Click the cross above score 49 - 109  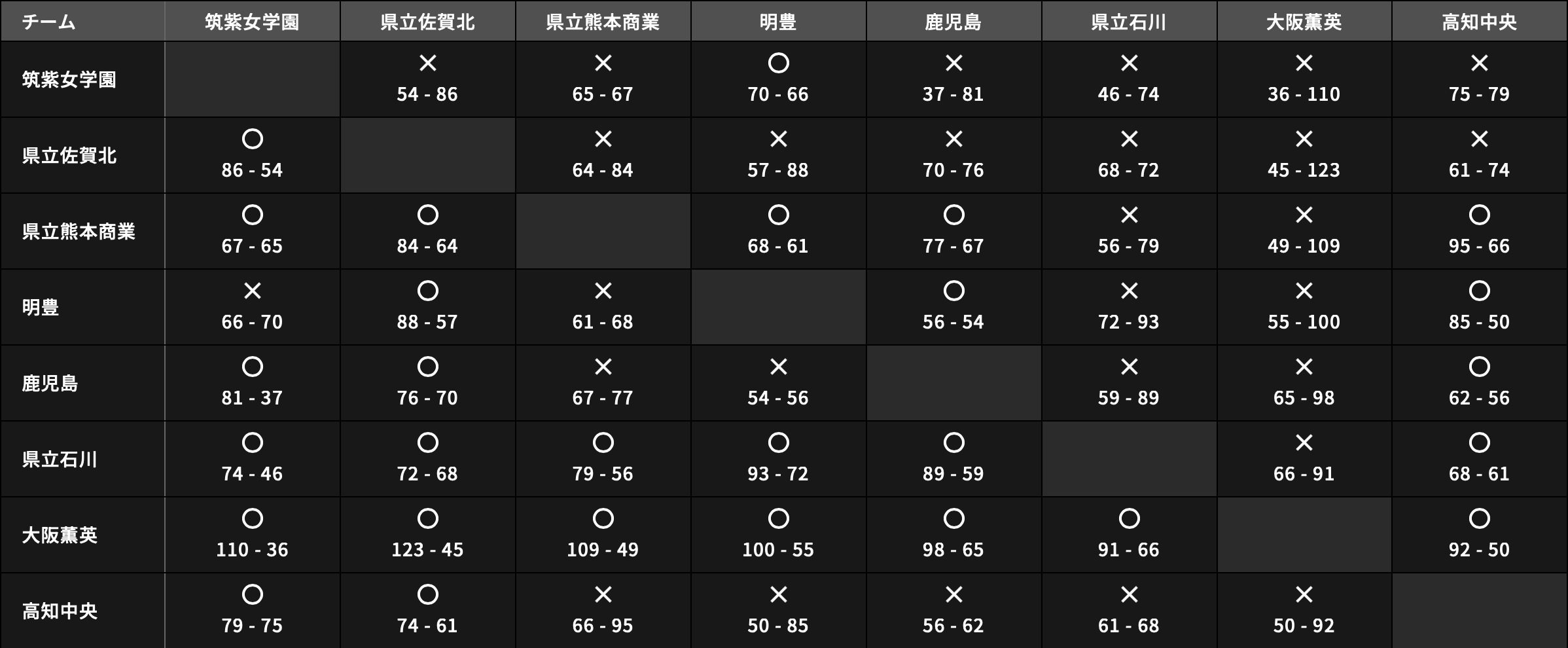click(1304, 215)
